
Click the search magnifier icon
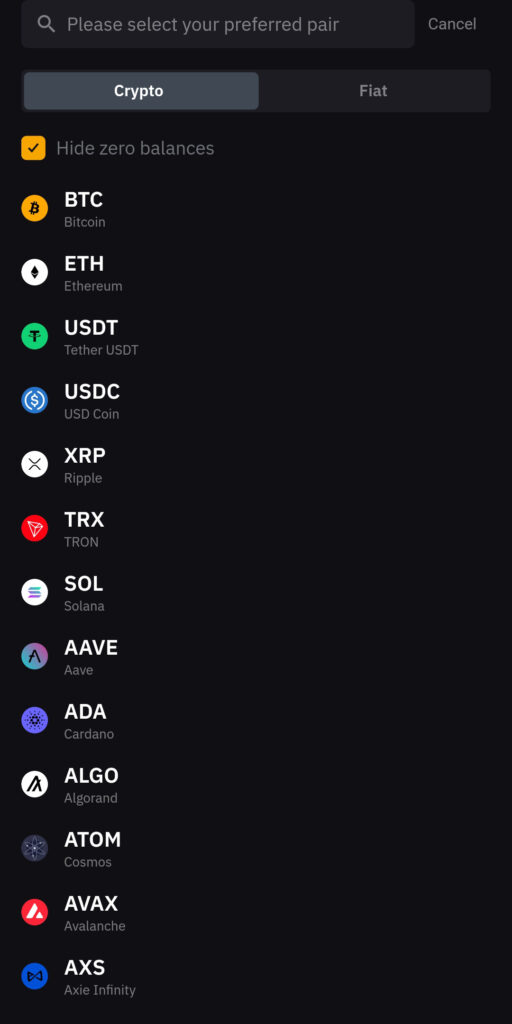[46, 24]
